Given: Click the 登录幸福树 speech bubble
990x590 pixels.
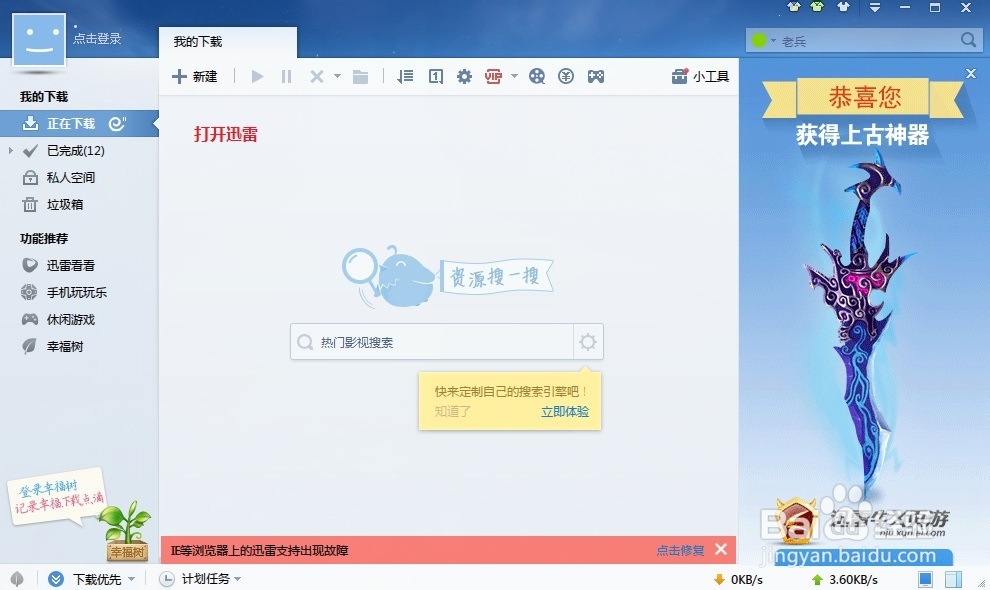Looking at the screenshot, I should 57,496.
